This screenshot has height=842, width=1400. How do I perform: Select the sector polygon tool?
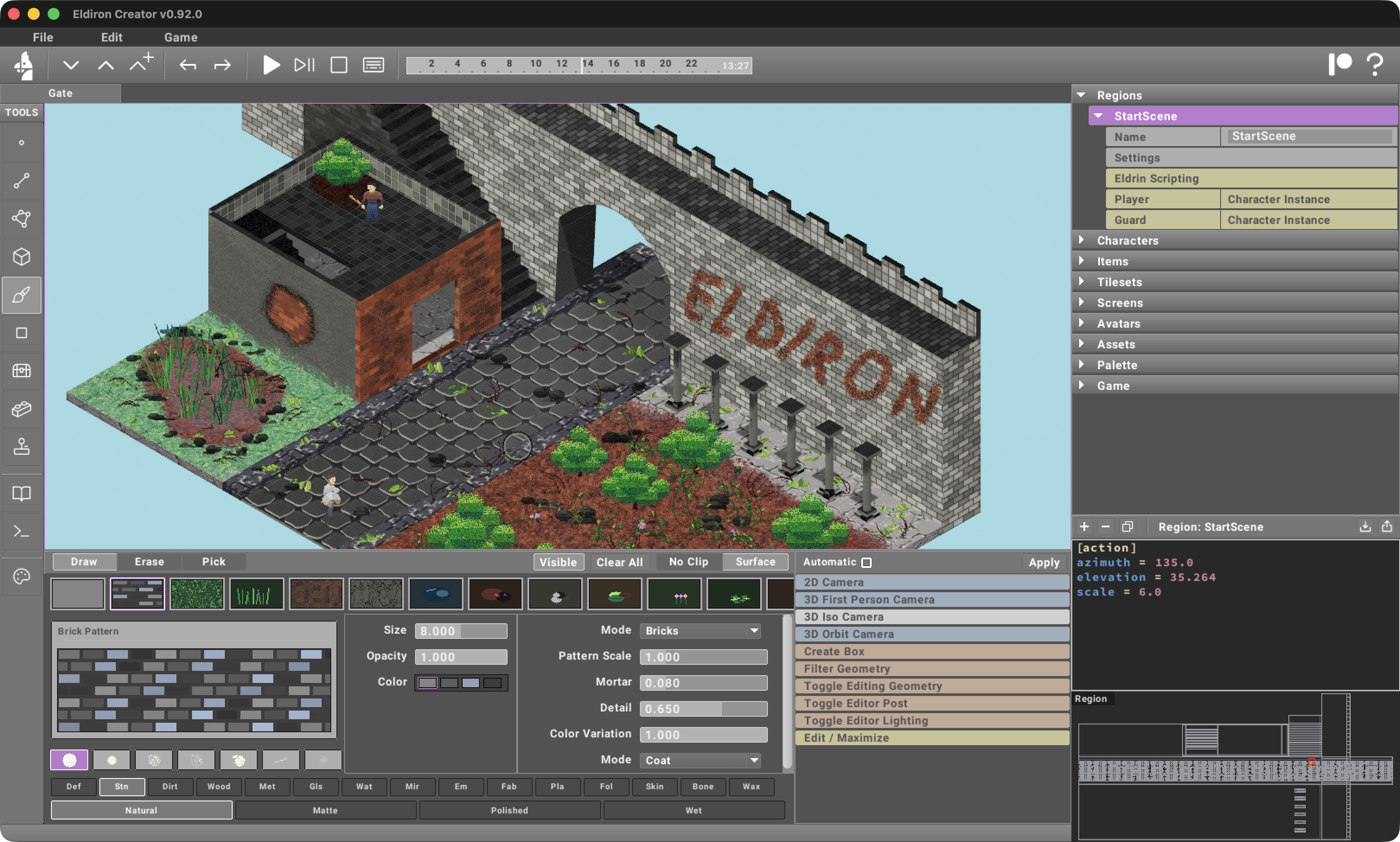[22, 219]
